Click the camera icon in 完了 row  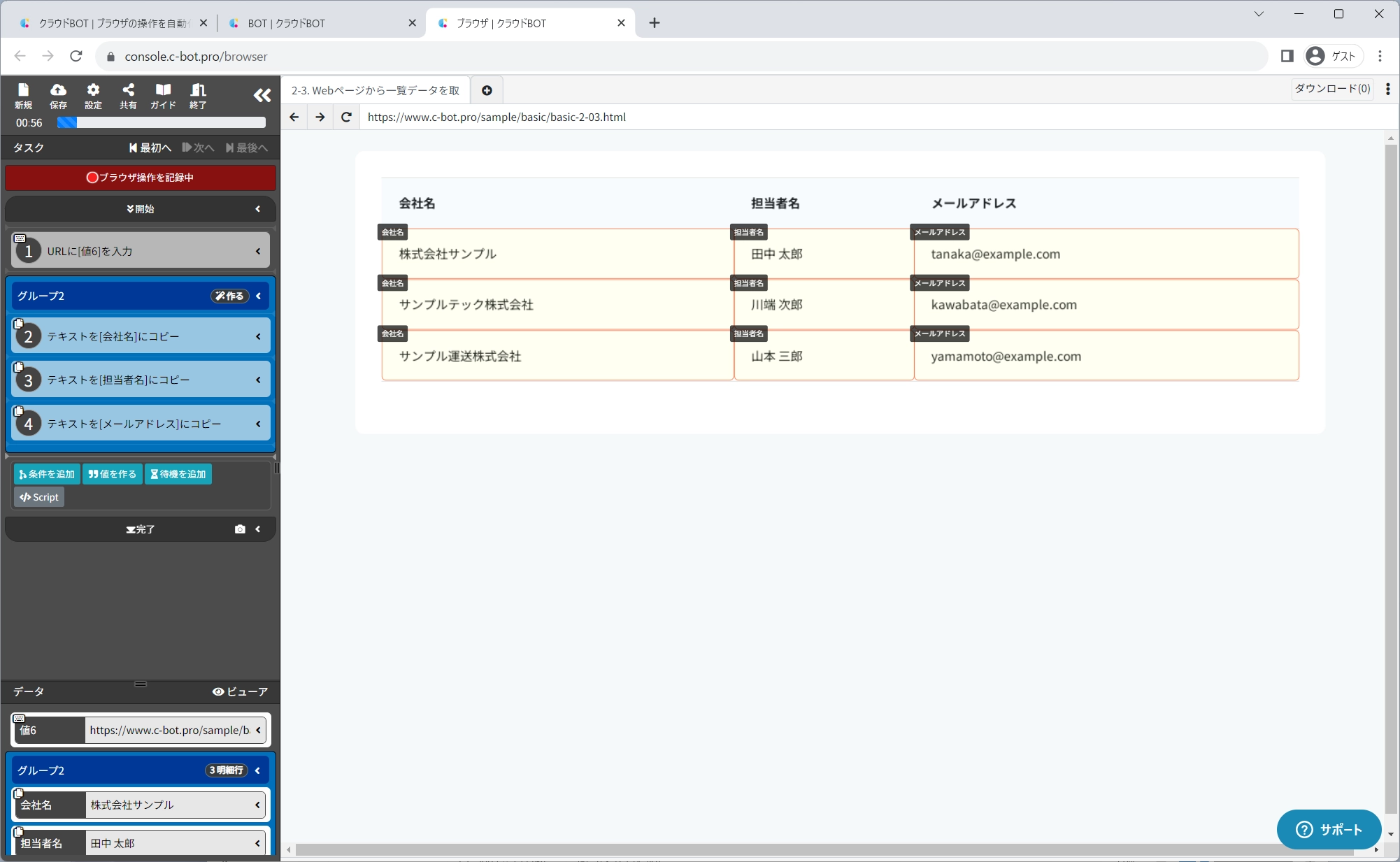click(x=240, y=529)
